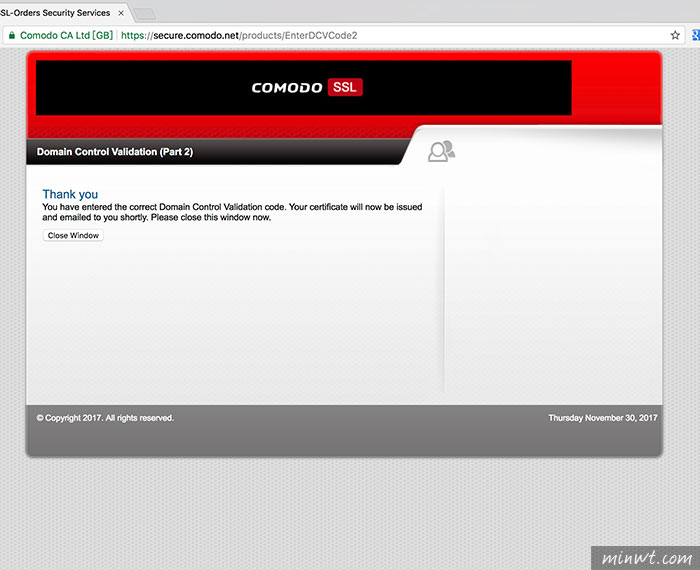Open a new tab next to current tab
This screenshot has width=700, height=570.
click(145, 14)
